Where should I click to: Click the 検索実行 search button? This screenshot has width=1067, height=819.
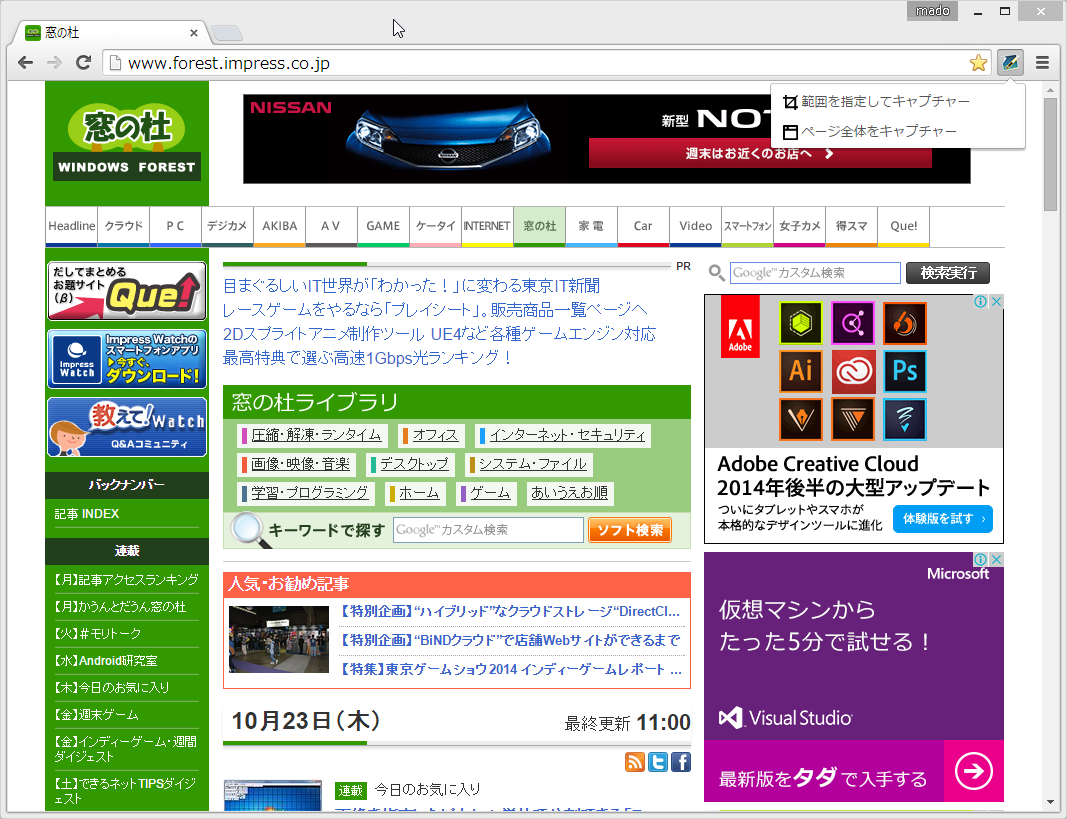coord(946,272)
